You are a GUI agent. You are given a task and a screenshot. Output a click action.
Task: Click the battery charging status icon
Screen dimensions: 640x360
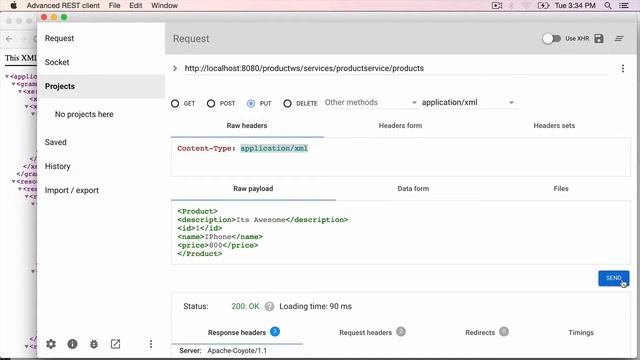click(543, 5)
